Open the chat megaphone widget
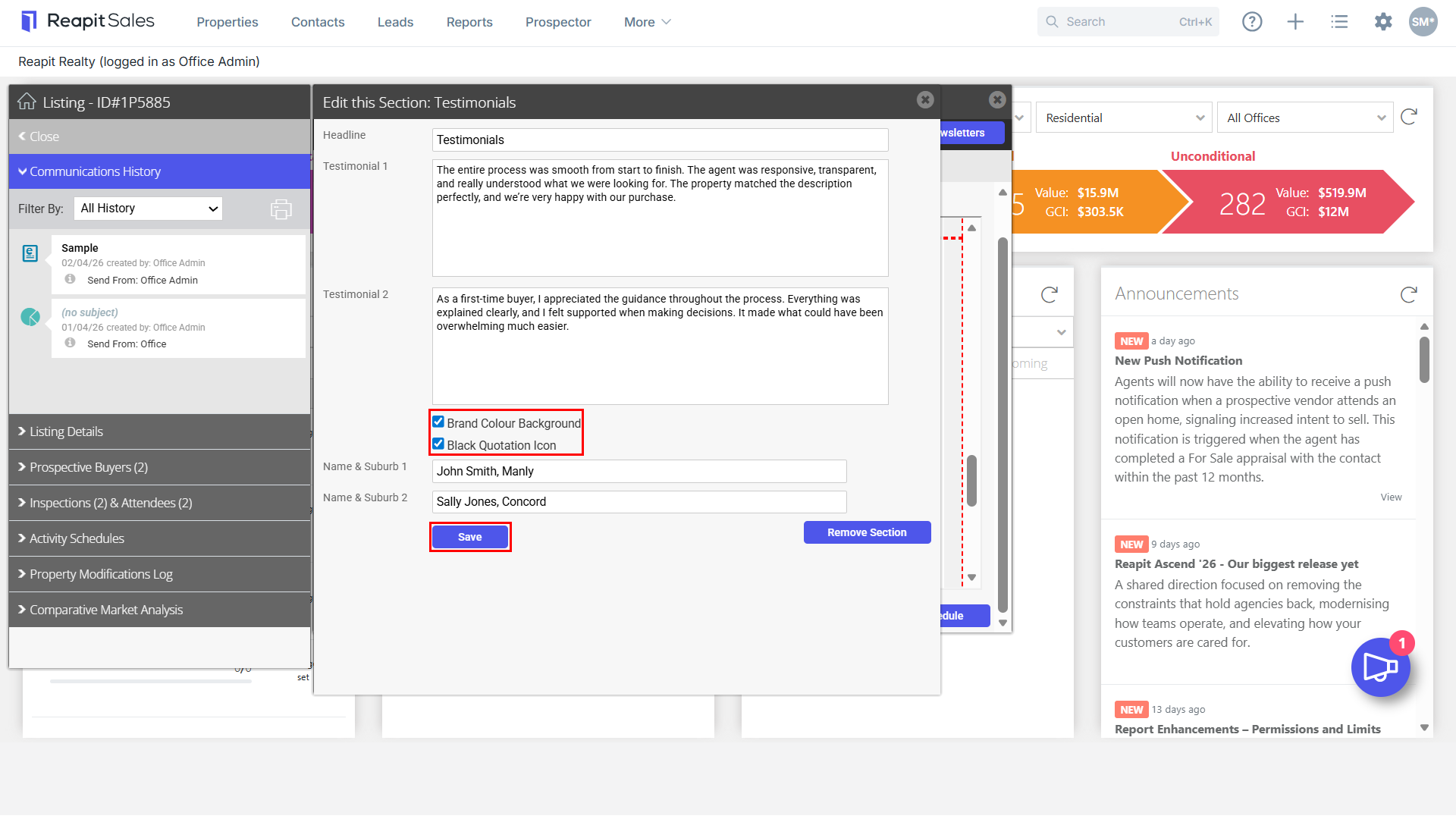Image resolution: width=1456 pixels, height=819 pixels. point(1380,667)
